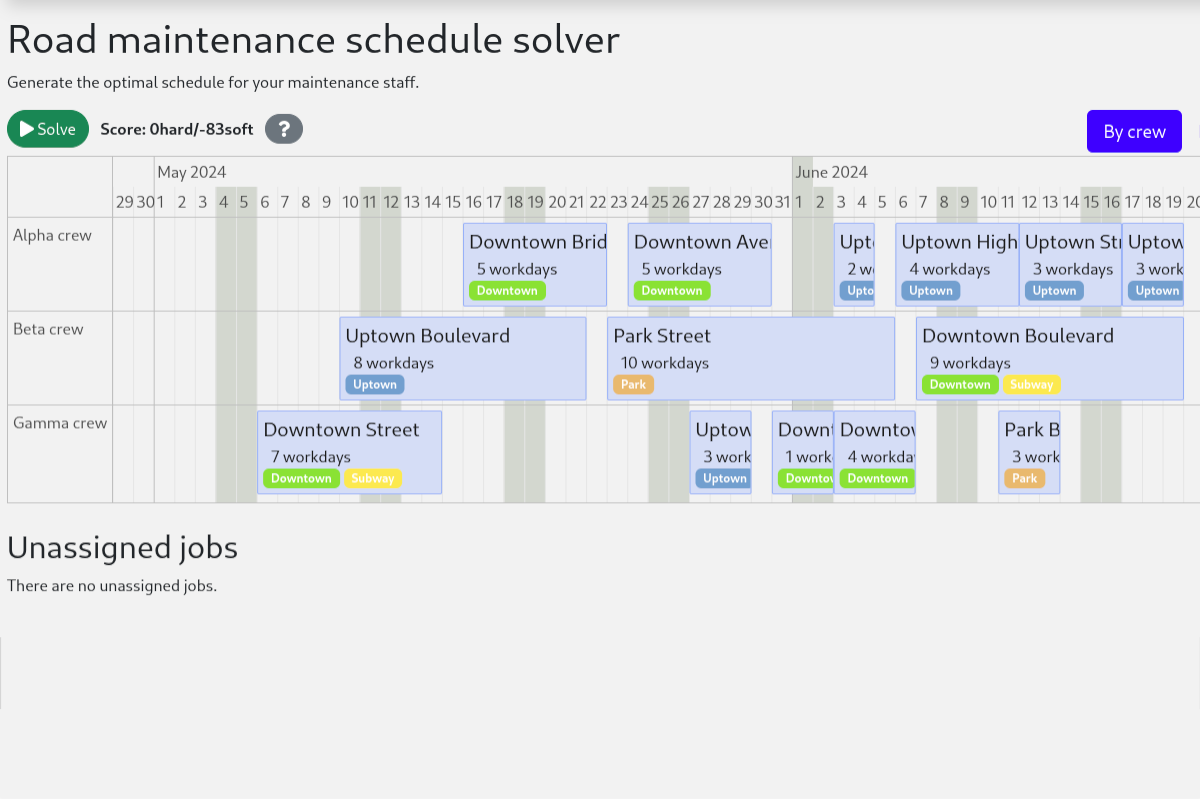Click the Park tag on Park B job
Viewport: 1200px width, 800px height.
(1025, 479)
